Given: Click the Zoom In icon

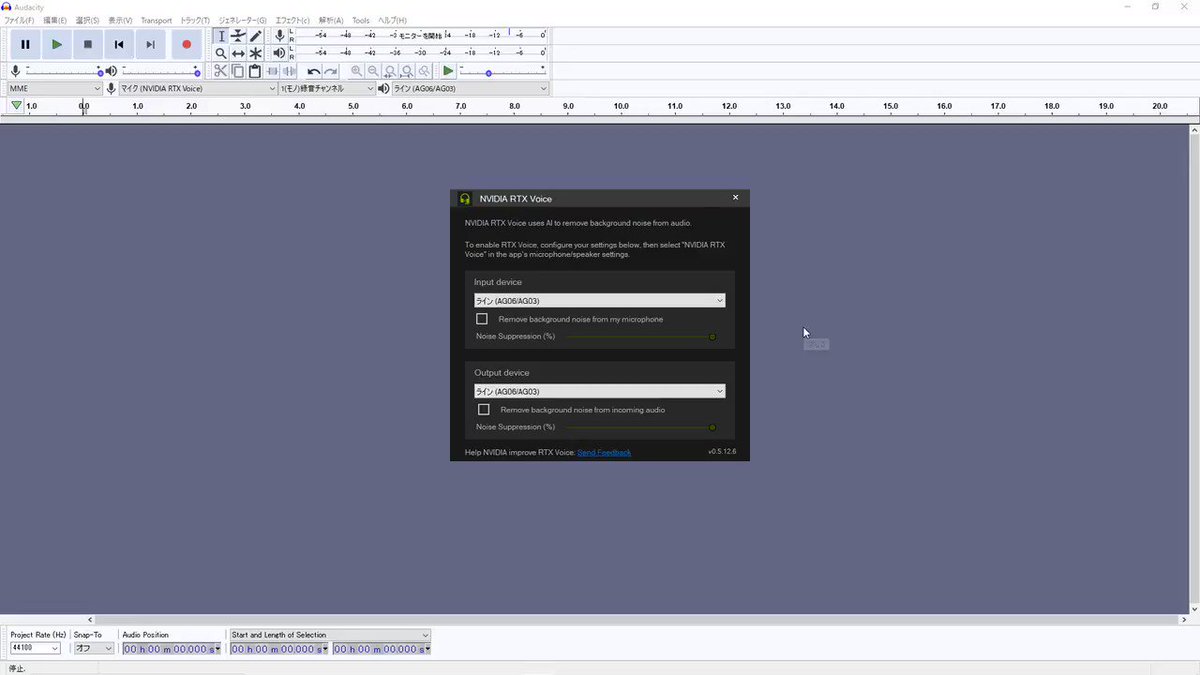Looking at the screenshot, I should tap(356, 71).
